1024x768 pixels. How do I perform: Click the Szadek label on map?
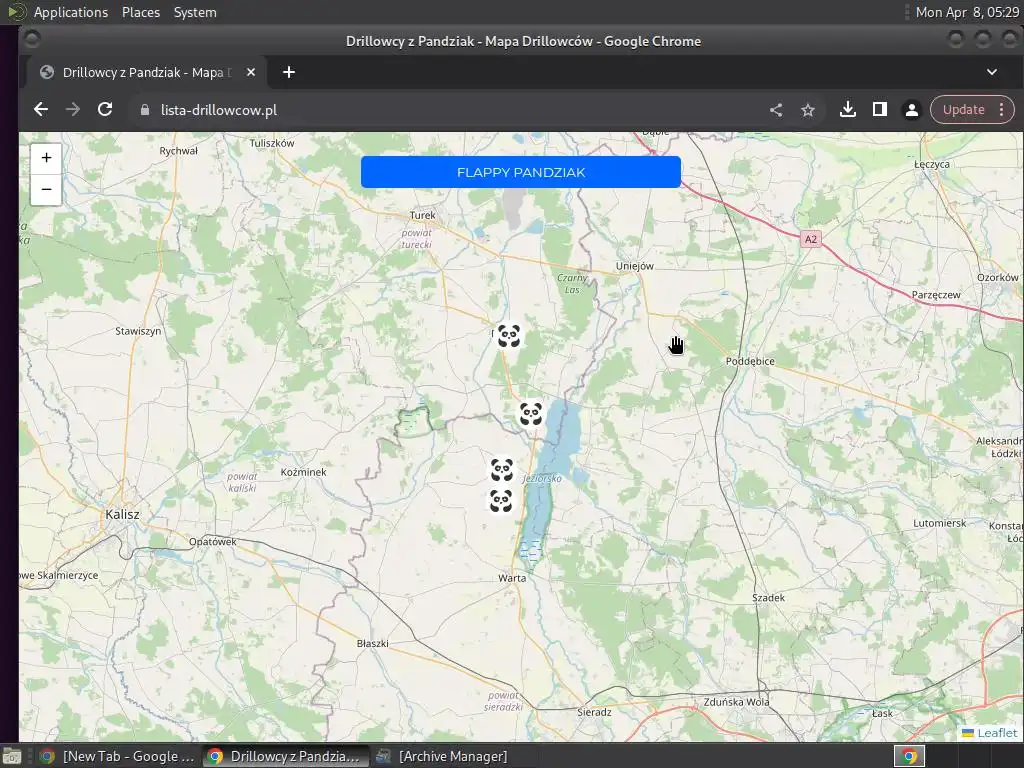click(768, 598)
